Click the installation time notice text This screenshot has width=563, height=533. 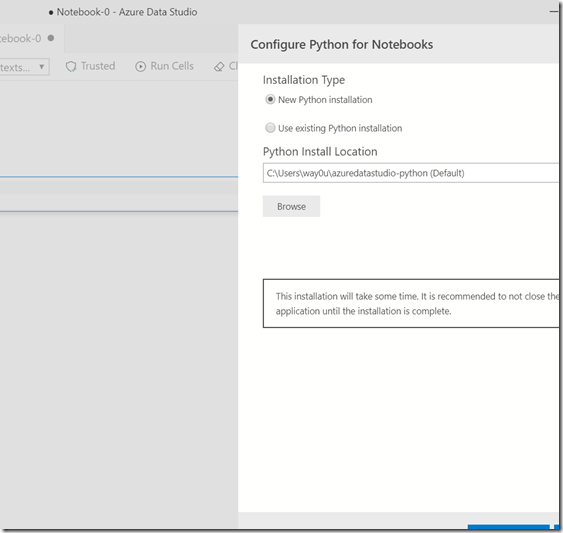pyautogui.click(x=417, y=303)
